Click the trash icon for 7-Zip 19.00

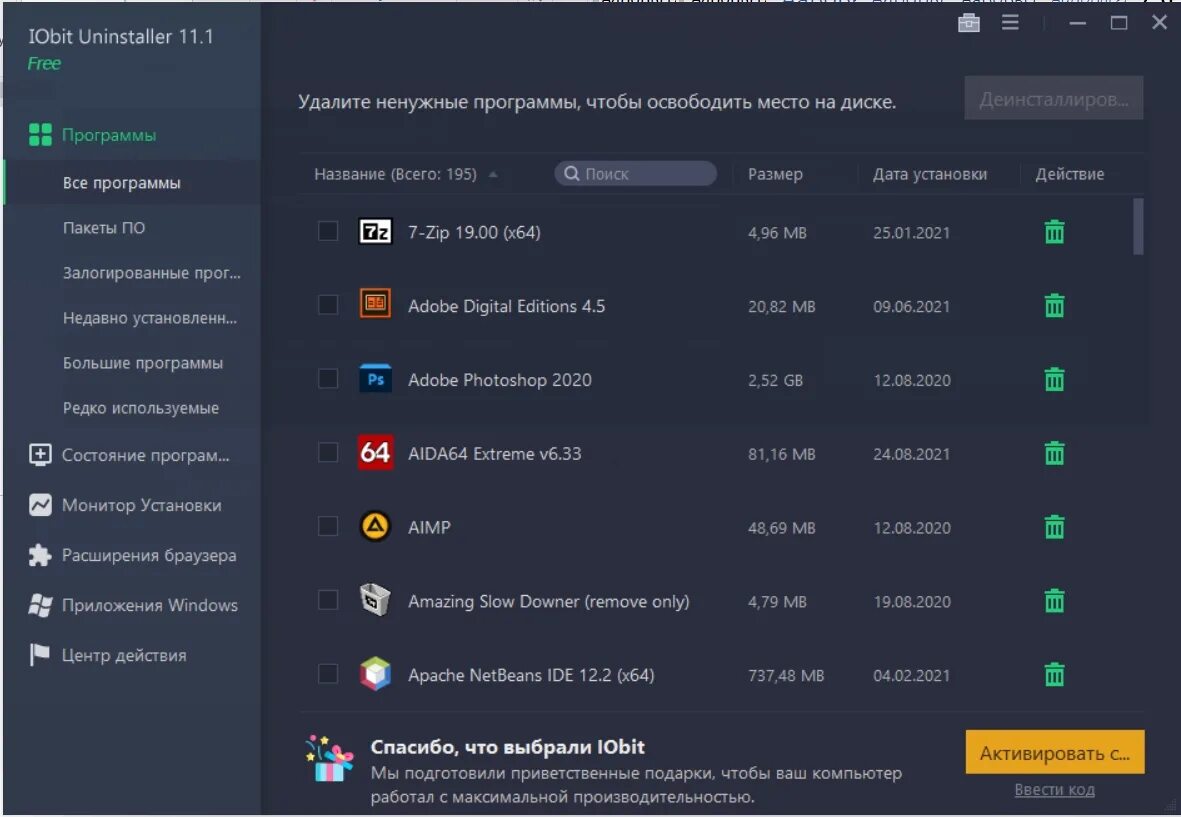[x=1054, y=232]
